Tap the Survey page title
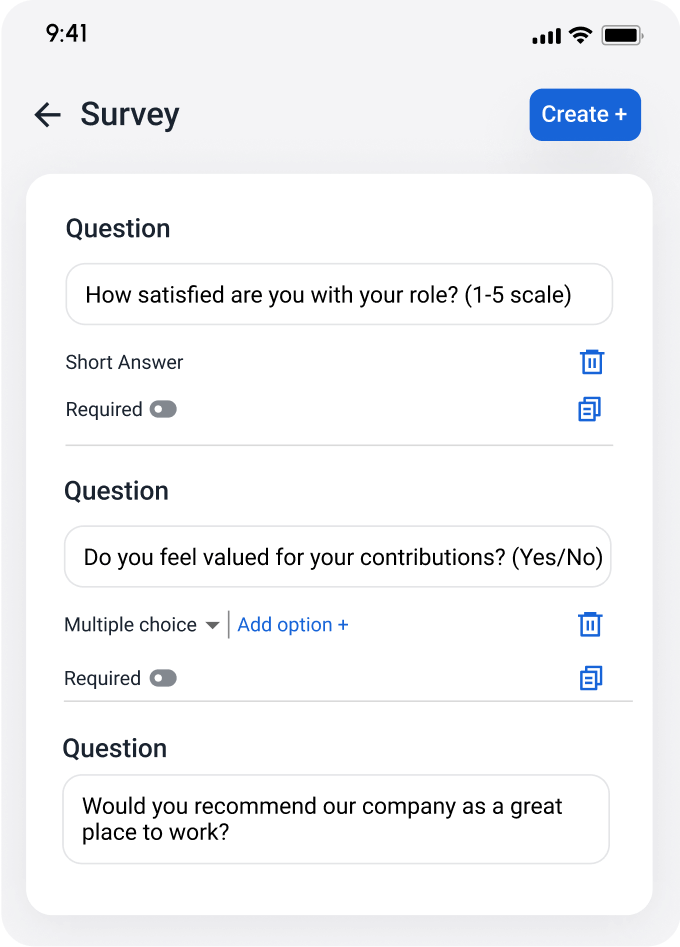This screenshot has height=947, width=680. point(130,114)
